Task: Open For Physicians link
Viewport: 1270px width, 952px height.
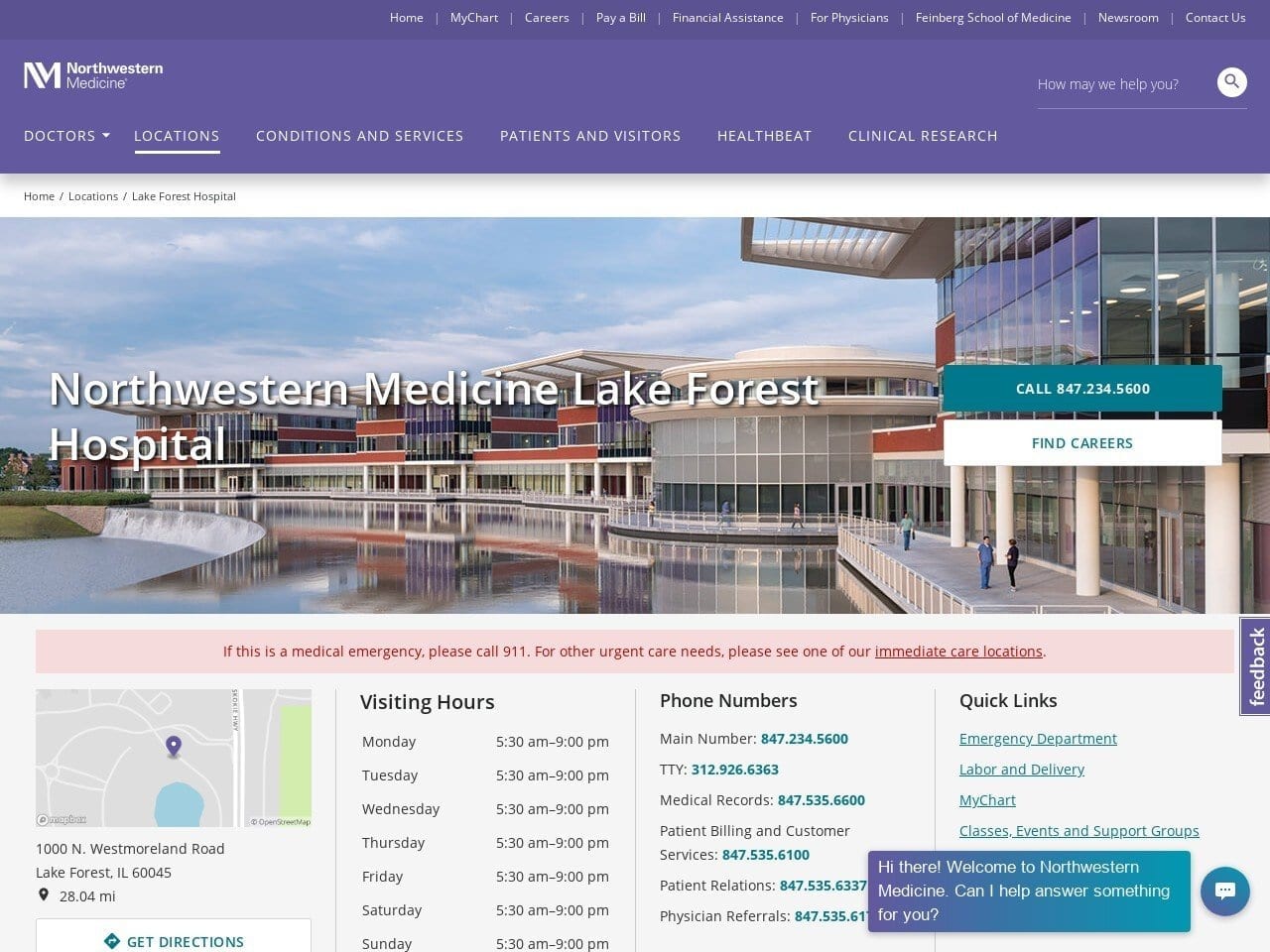Action: point(849,18)
